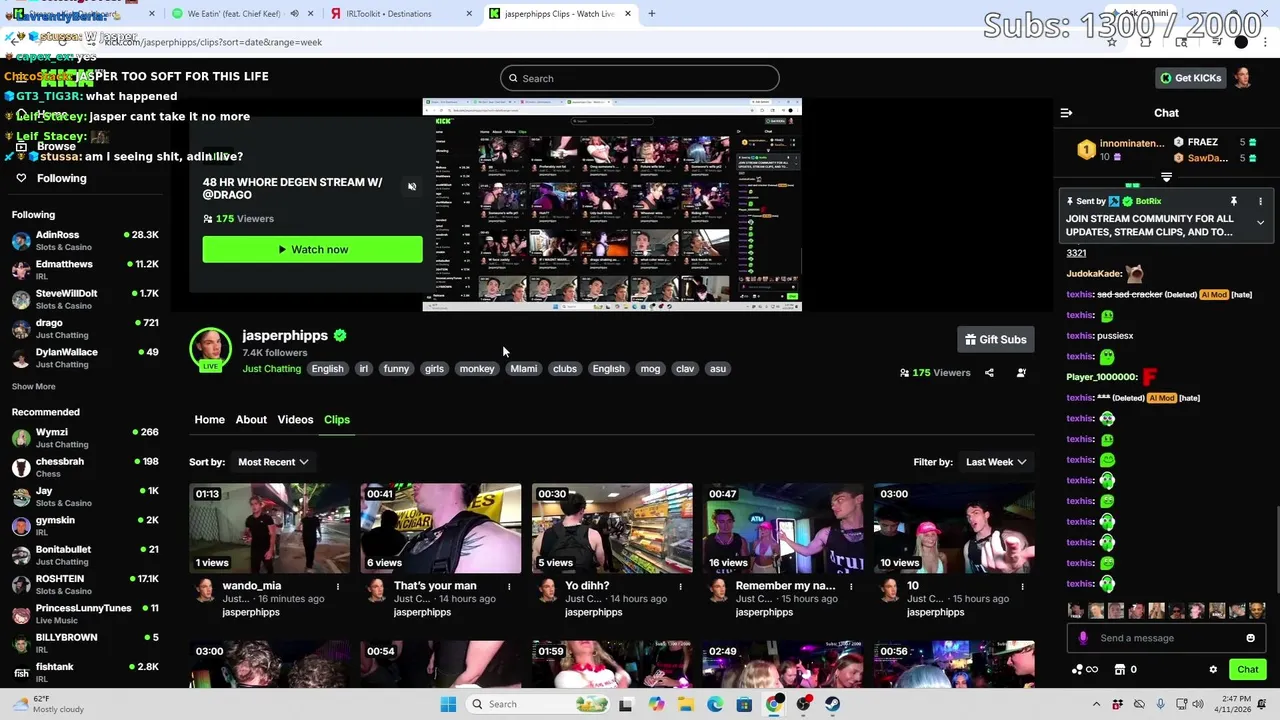The image size is (1280, 720).
Task: Open AdinRoss channel in Following list
Action: tap(85, 240)
